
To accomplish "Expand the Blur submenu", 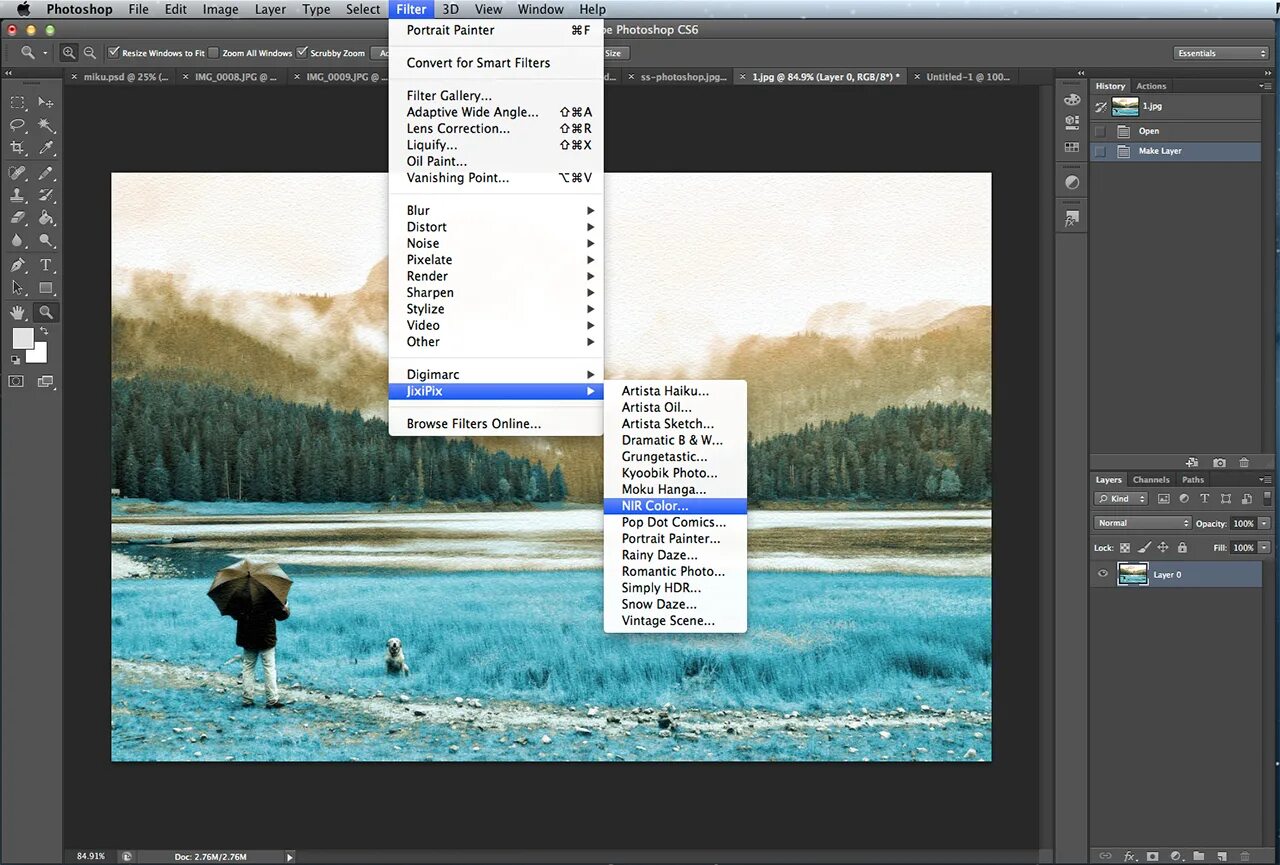I will 496,210.
